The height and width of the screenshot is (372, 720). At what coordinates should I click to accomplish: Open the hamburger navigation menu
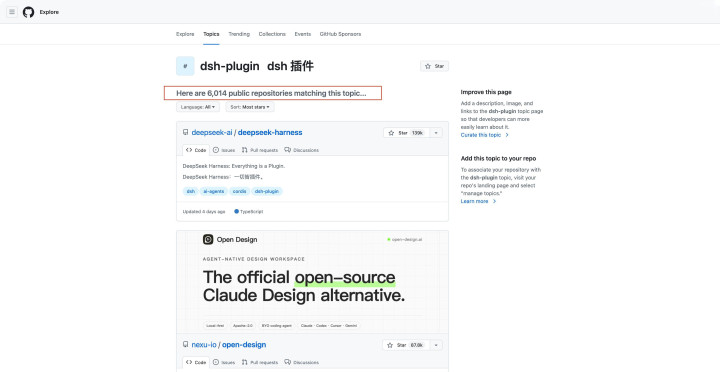click(x=12, y=12)
